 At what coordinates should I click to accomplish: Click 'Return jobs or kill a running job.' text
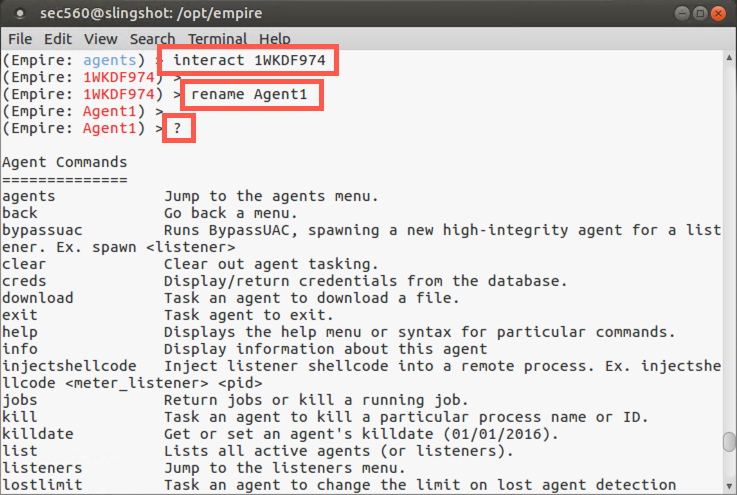coord(316,401)
